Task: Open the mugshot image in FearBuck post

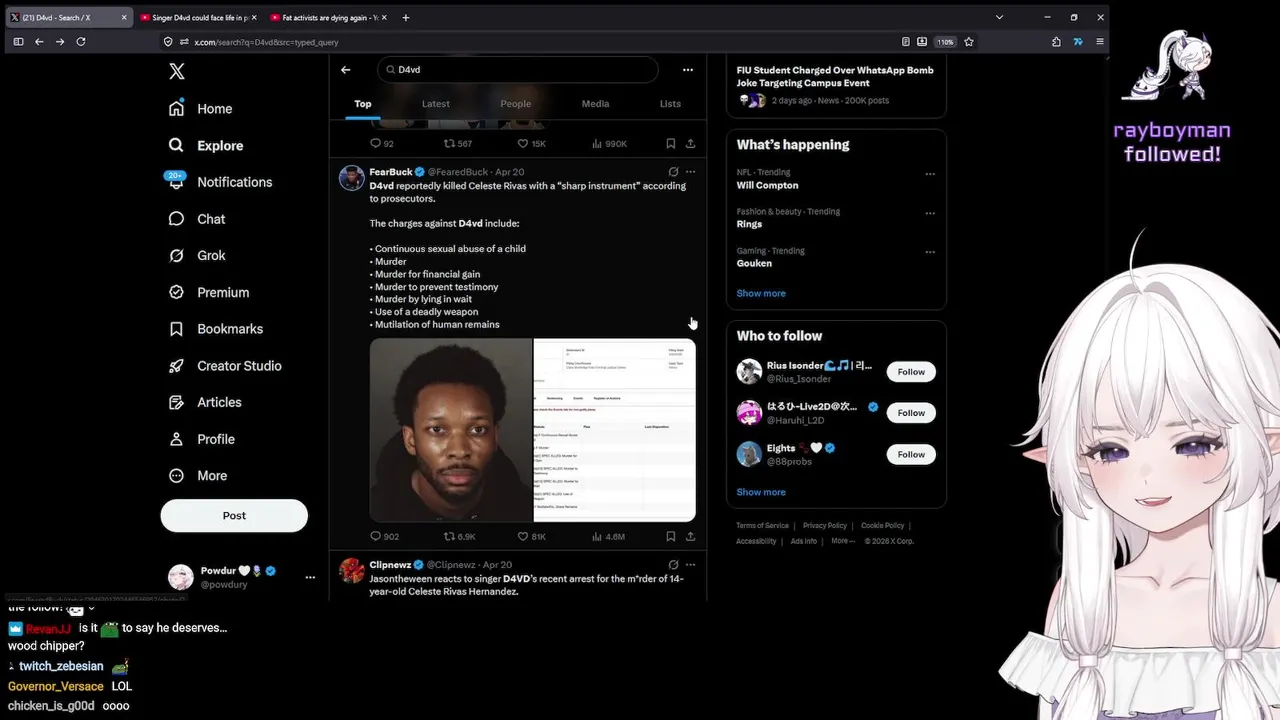Action: pos(451,430)
